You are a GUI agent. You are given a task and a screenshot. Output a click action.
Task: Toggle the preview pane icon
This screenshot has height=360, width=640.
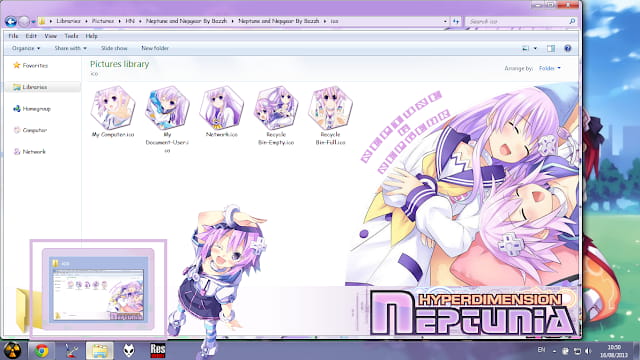pyautogui.click(x=551, y=48)
